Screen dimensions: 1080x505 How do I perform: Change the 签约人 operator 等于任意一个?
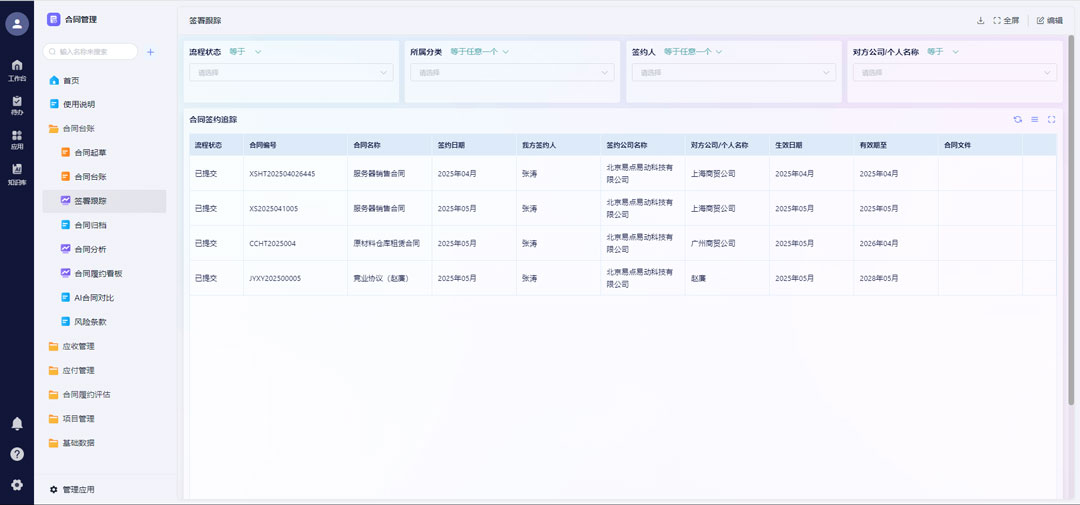[x=692, y=52]
